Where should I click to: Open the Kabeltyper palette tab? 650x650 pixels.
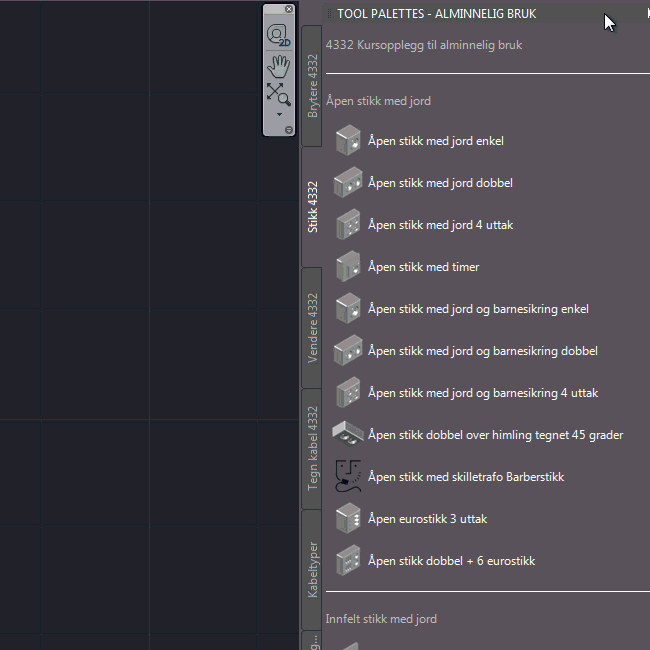312,569
